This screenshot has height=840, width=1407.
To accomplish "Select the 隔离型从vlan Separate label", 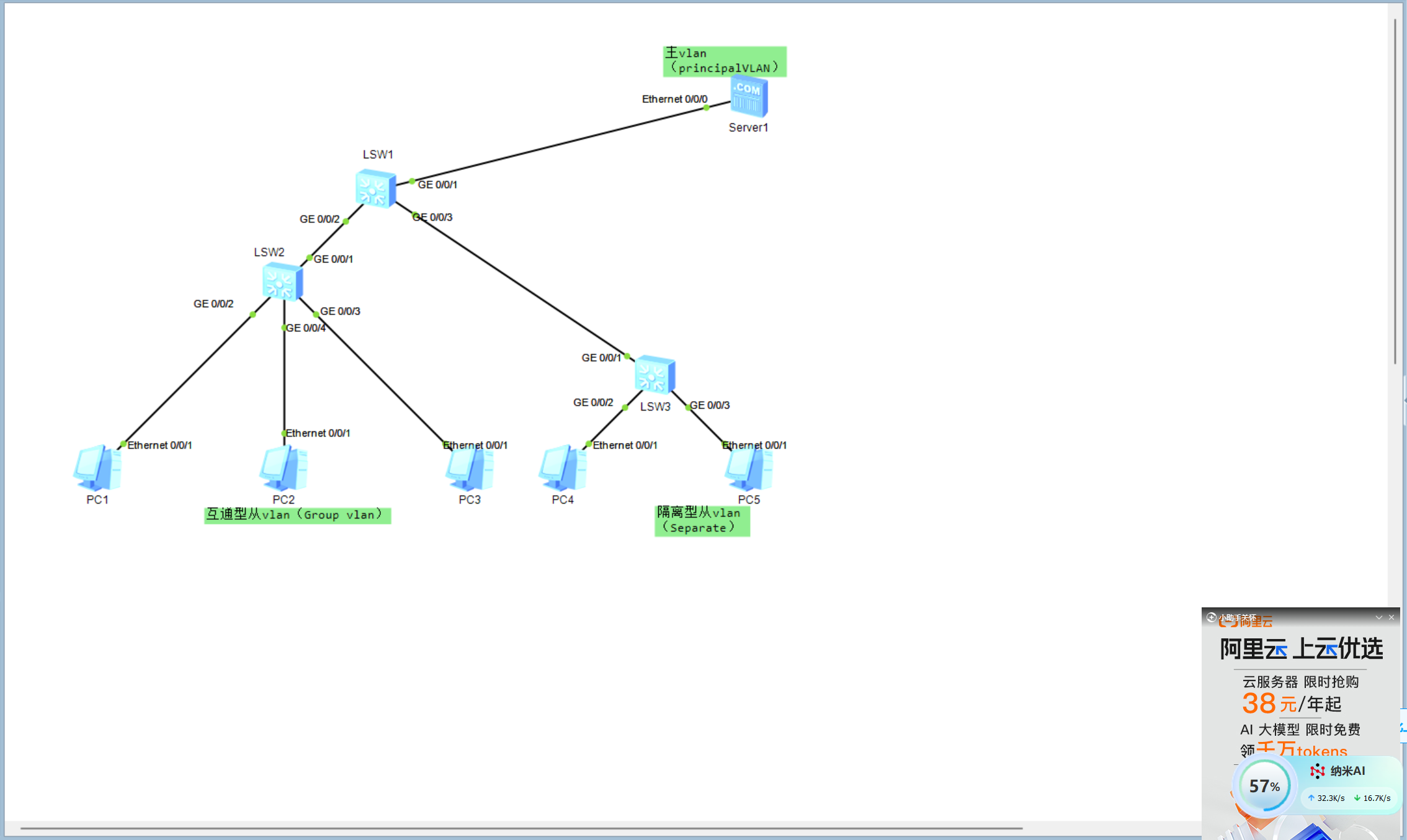I will tap(702, 521).
